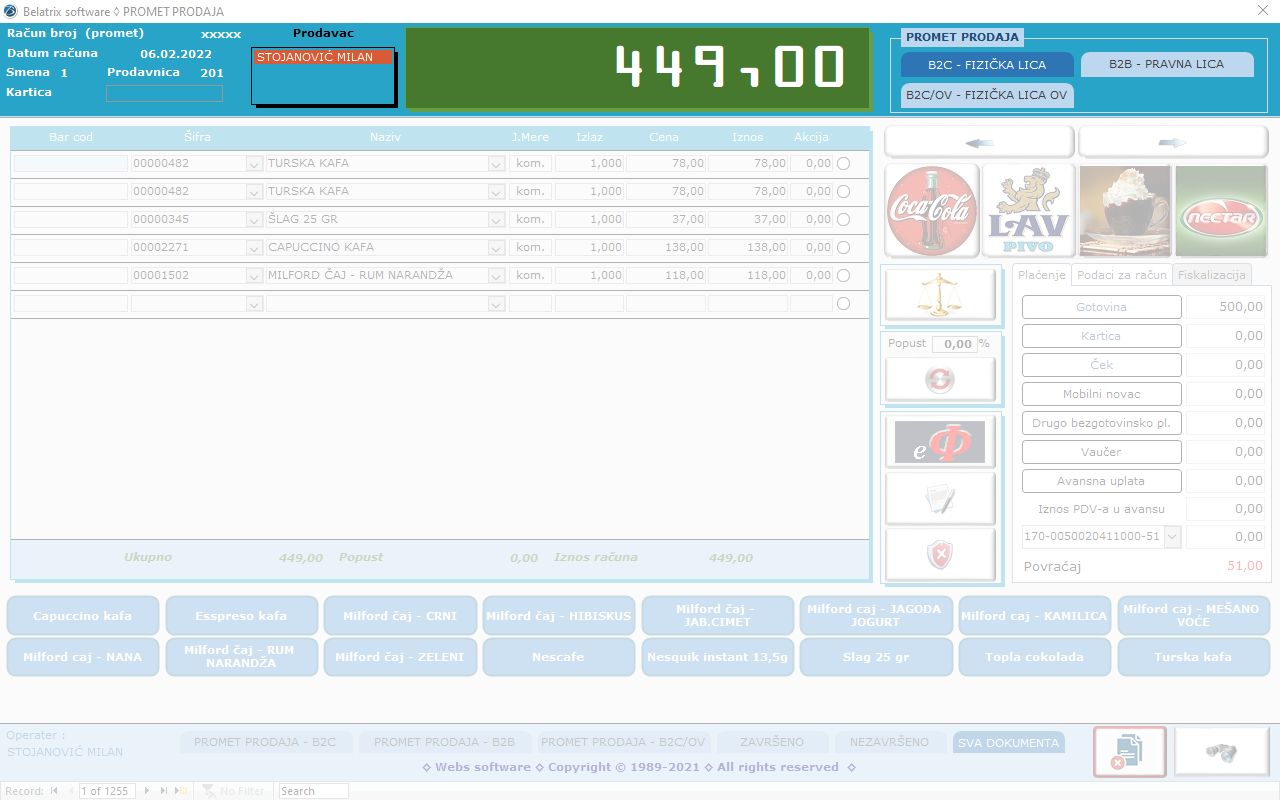Screen dimensions: 1280x800
Task: Click the Kartica input field in header
Action: point(164,93)
